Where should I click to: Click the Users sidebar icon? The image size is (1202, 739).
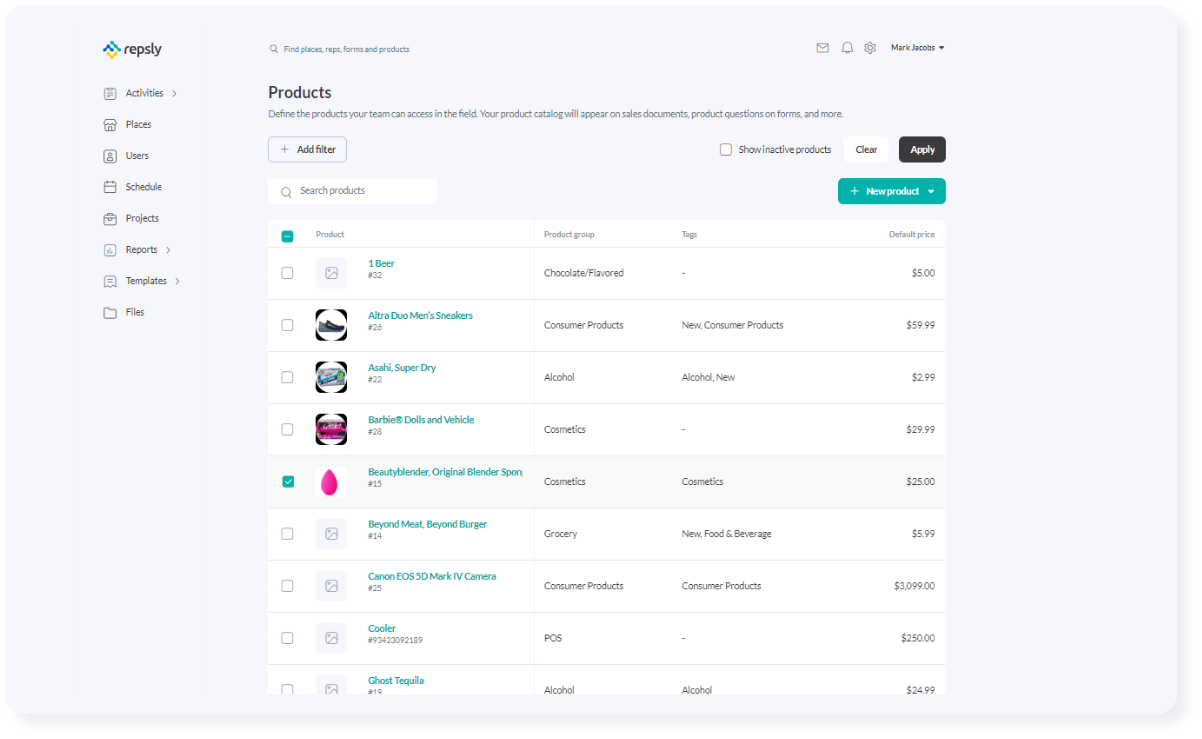tap(110, 156)
